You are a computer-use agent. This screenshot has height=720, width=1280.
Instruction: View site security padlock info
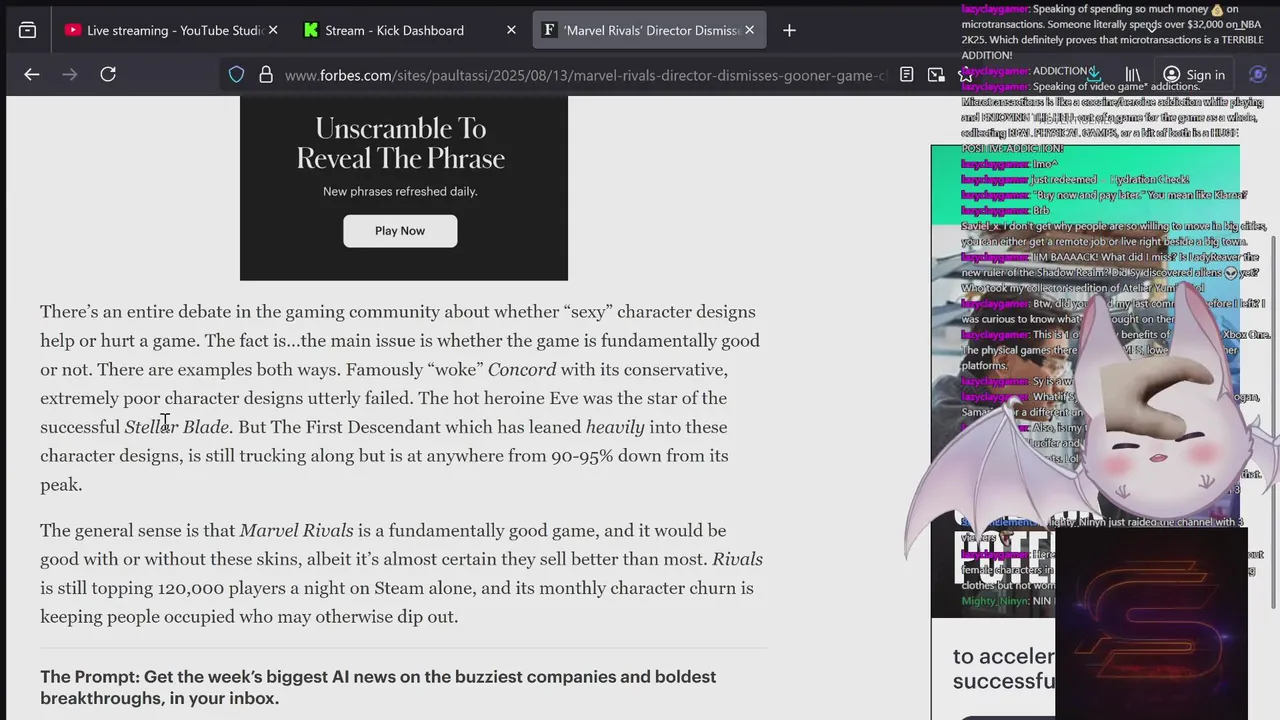tap(265, 75)
